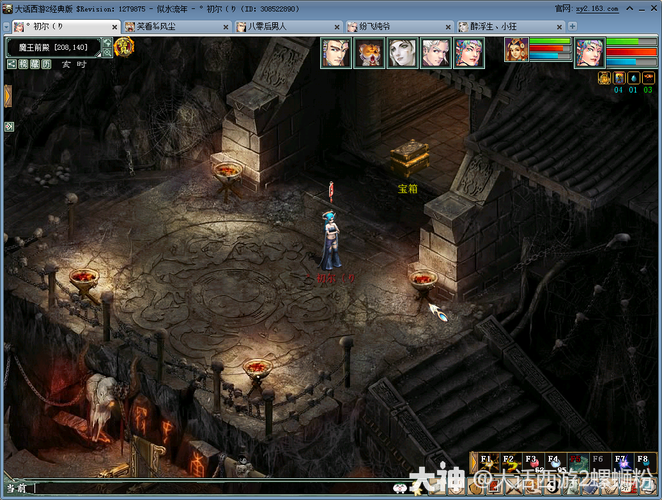Click the 亥时 game time text

tap(74, 64)
